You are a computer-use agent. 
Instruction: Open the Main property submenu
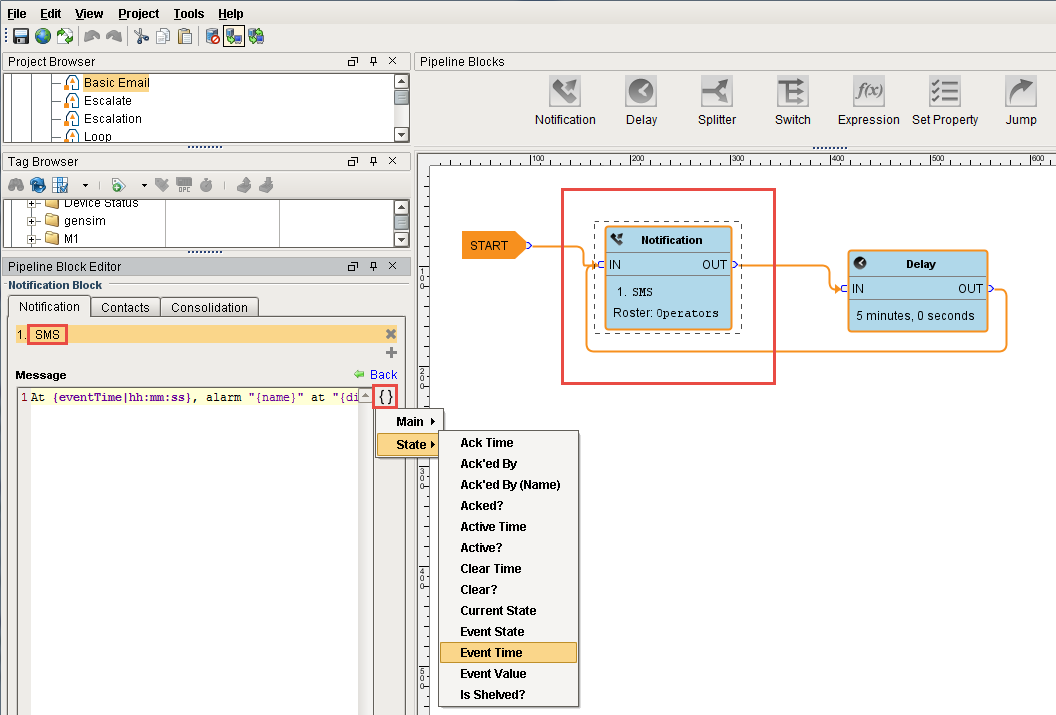tap(409, 422)
